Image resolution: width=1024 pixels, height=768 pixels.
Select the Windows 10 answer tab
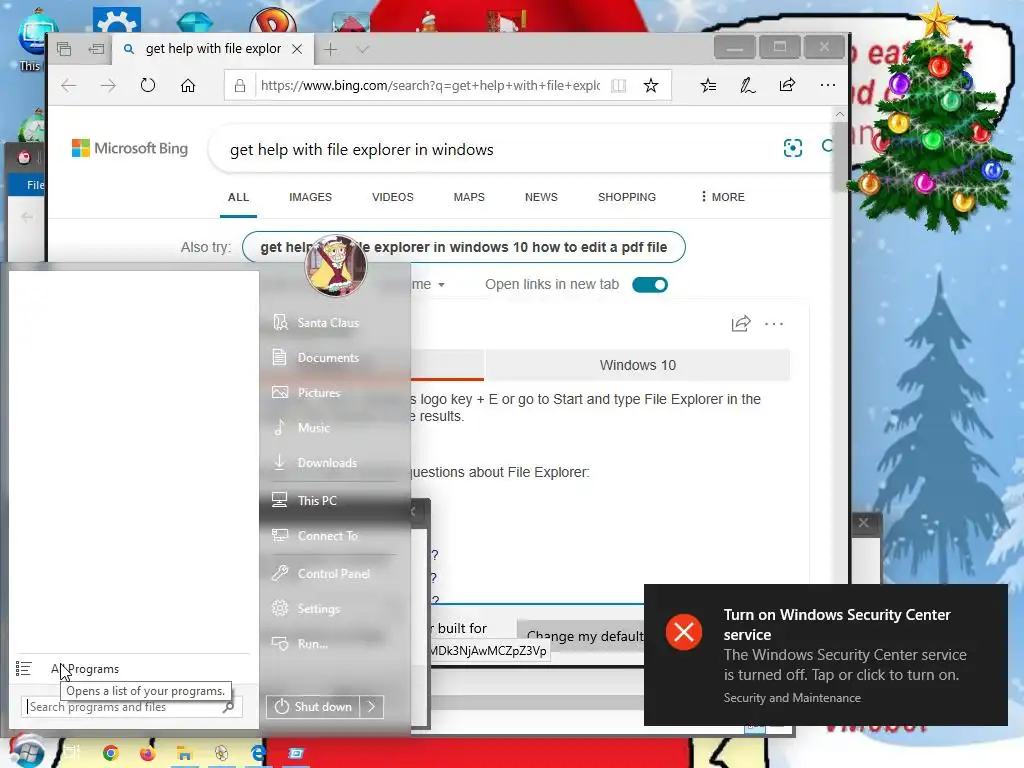point(637,365)
